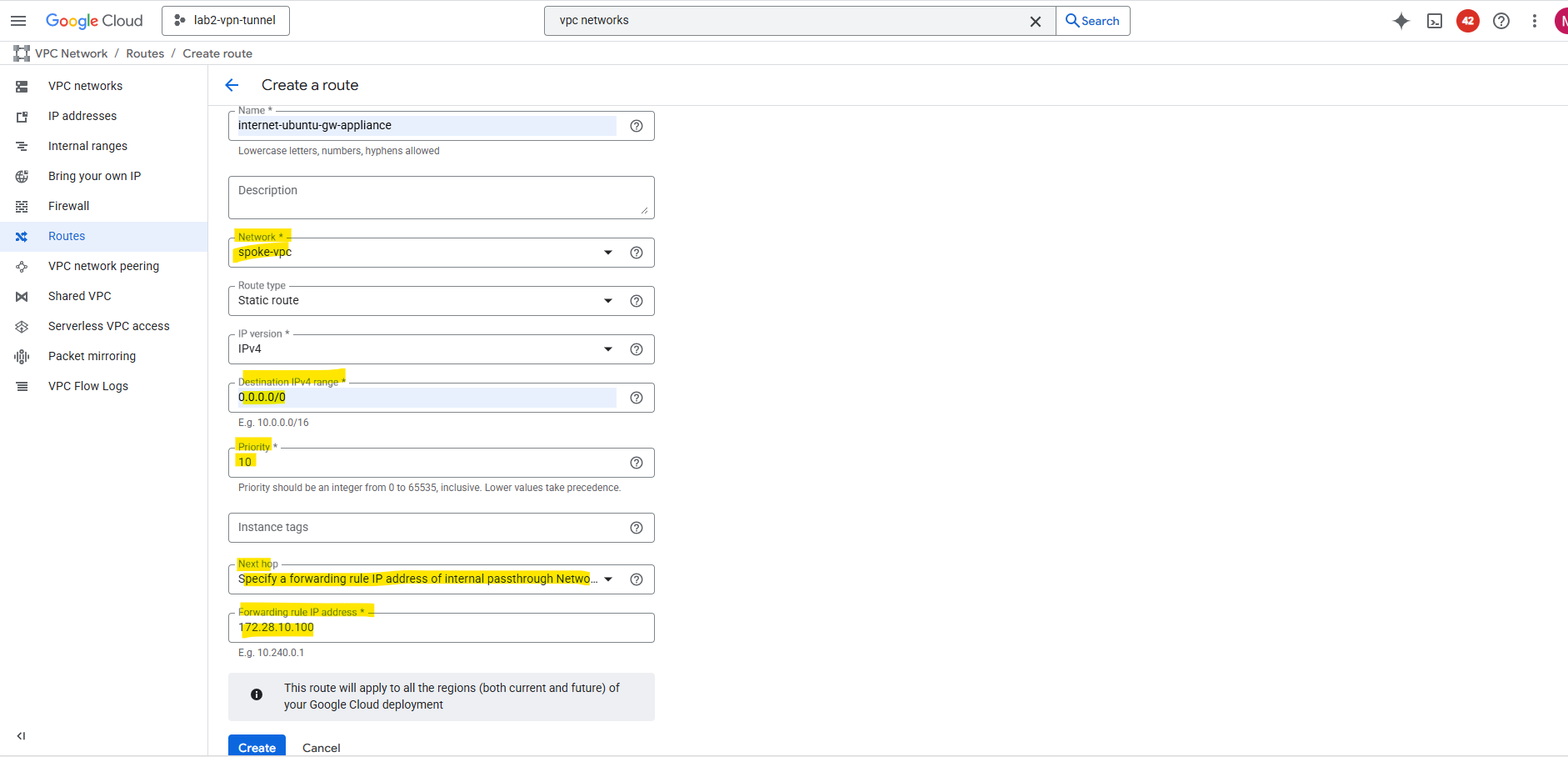Click the Cancel button

tap(322, 748)
